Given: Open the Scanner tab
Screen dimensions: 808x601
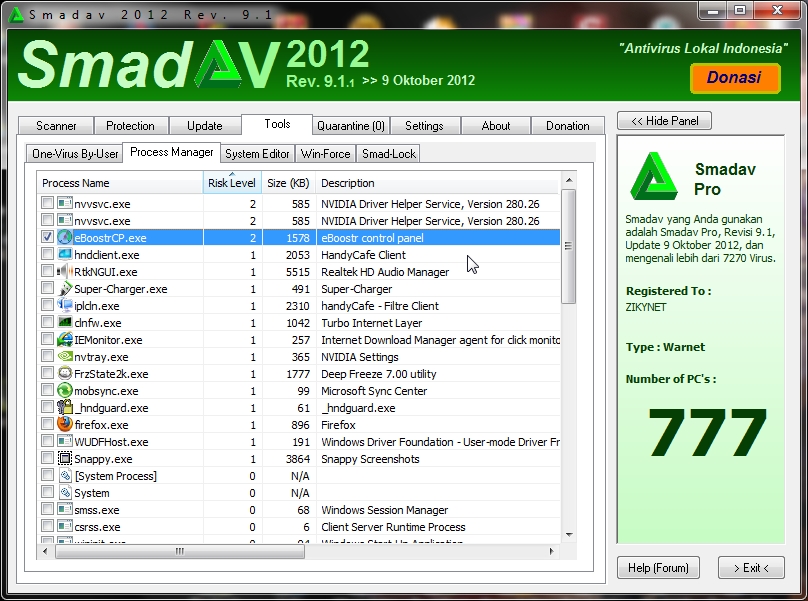Looking at the screenshot, I should tap(56, 126).
